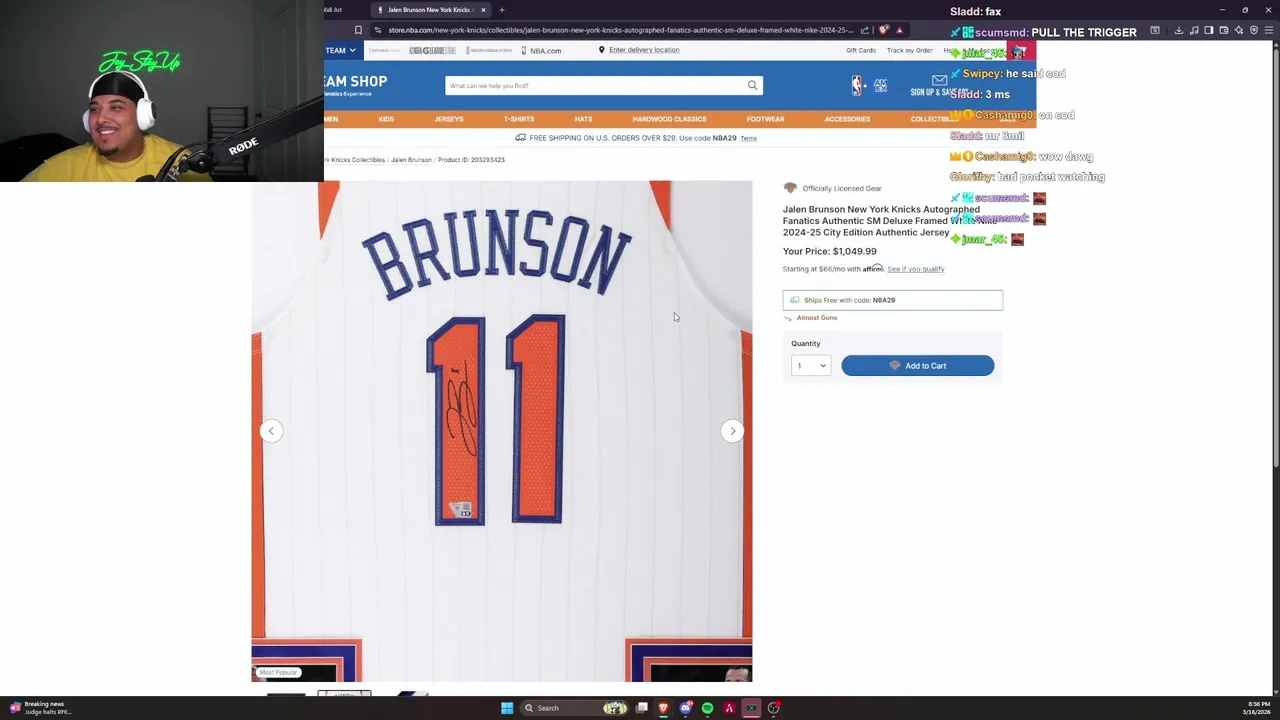
Task: Click 'Your Price: $1,049.99' text
Action: point(829,251)
